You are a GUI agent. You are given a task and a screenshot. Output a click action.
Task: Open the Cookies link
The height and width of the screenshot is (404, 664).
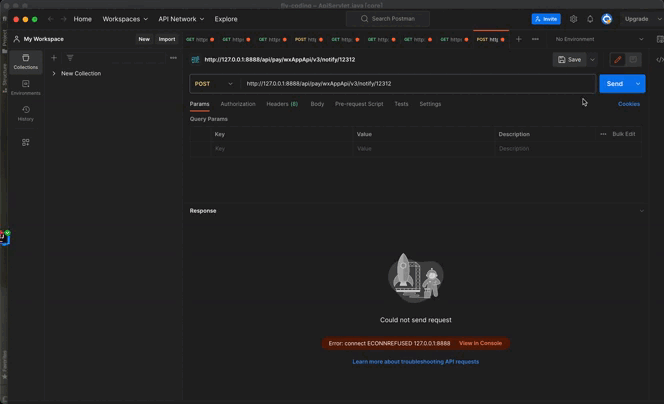tap(629, 104)
